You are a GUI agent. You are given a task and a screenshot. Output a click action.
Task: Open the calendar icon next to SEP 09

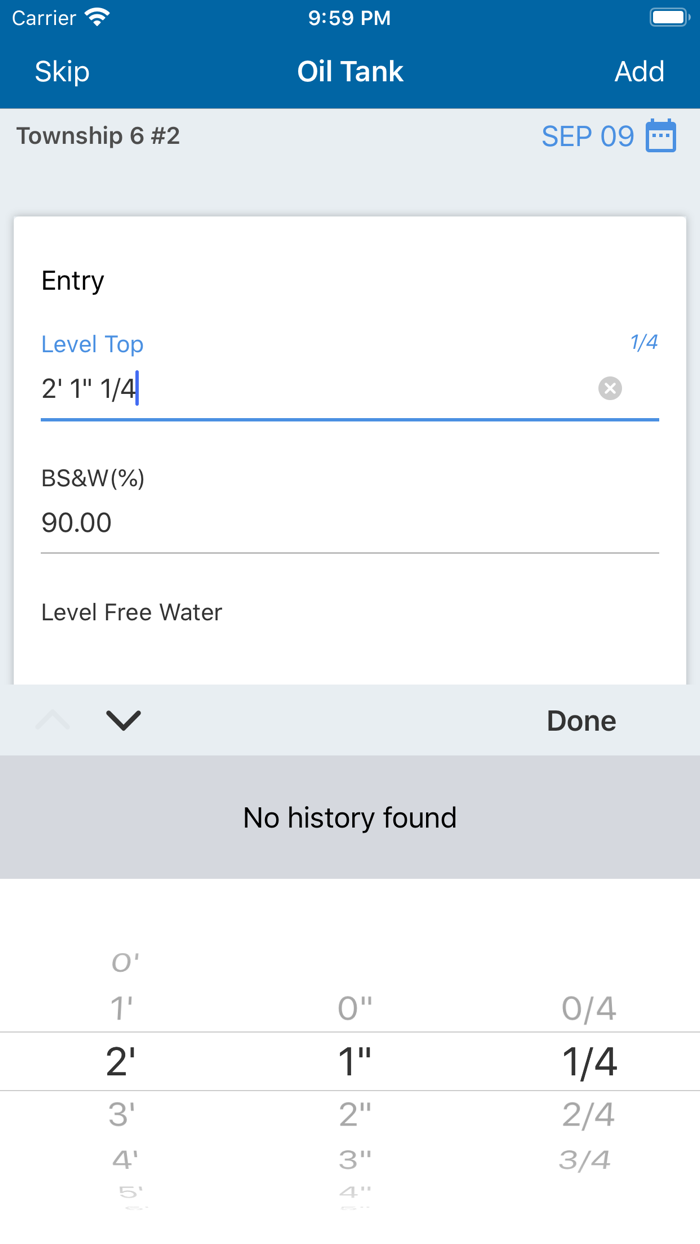[660, 136]
